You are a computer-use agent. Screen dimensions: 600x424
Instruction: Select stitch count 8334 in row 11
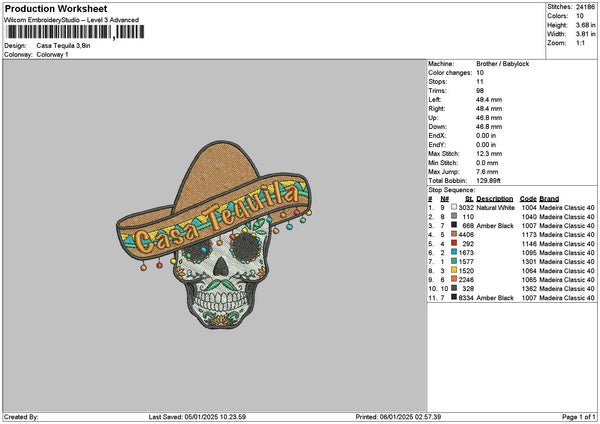coord(466,298)
